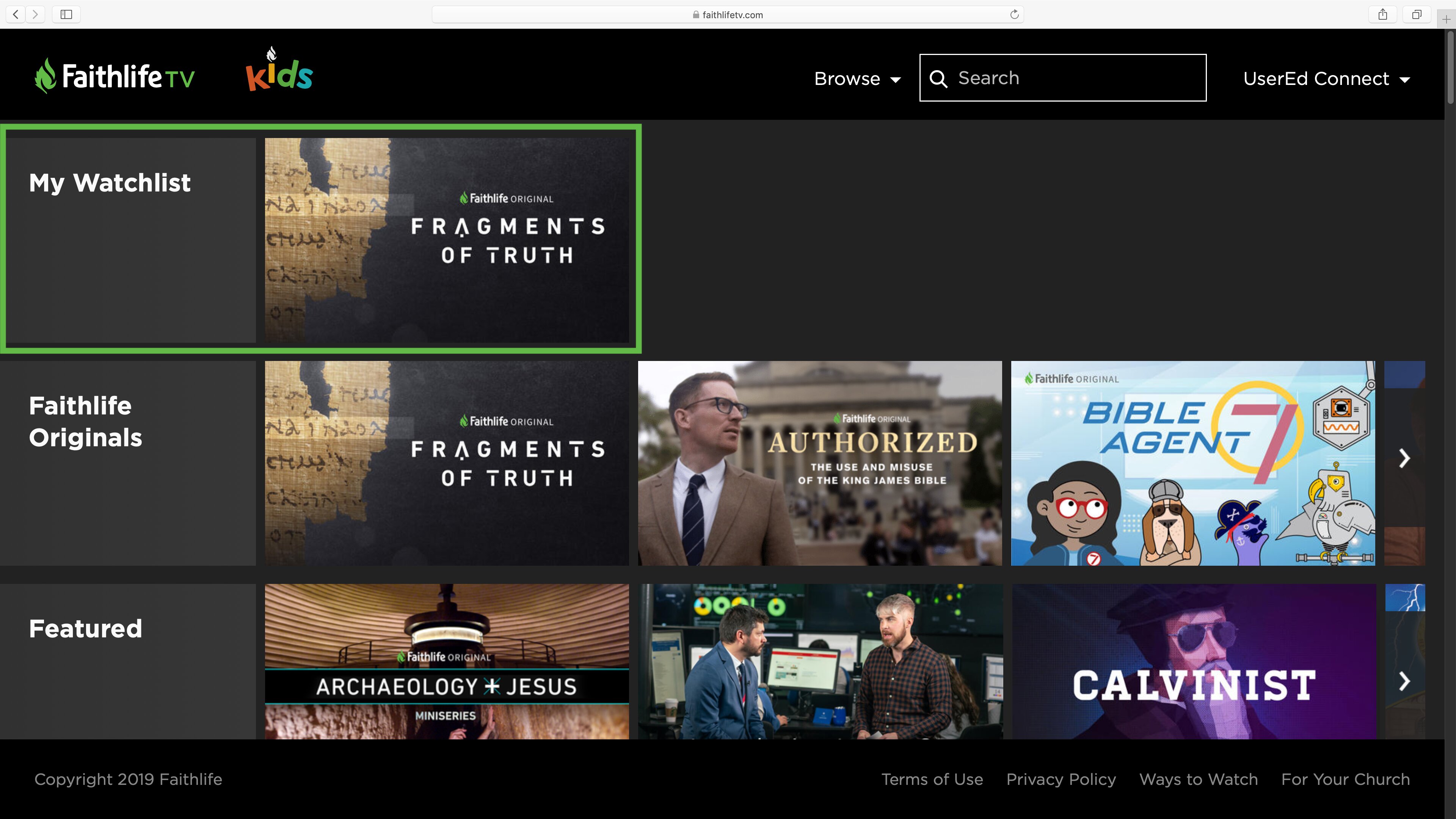The width and height of the screenshot is (1456, 819).
Task: Advance the Featured row with right chevron
Action: coord(1404,681)
